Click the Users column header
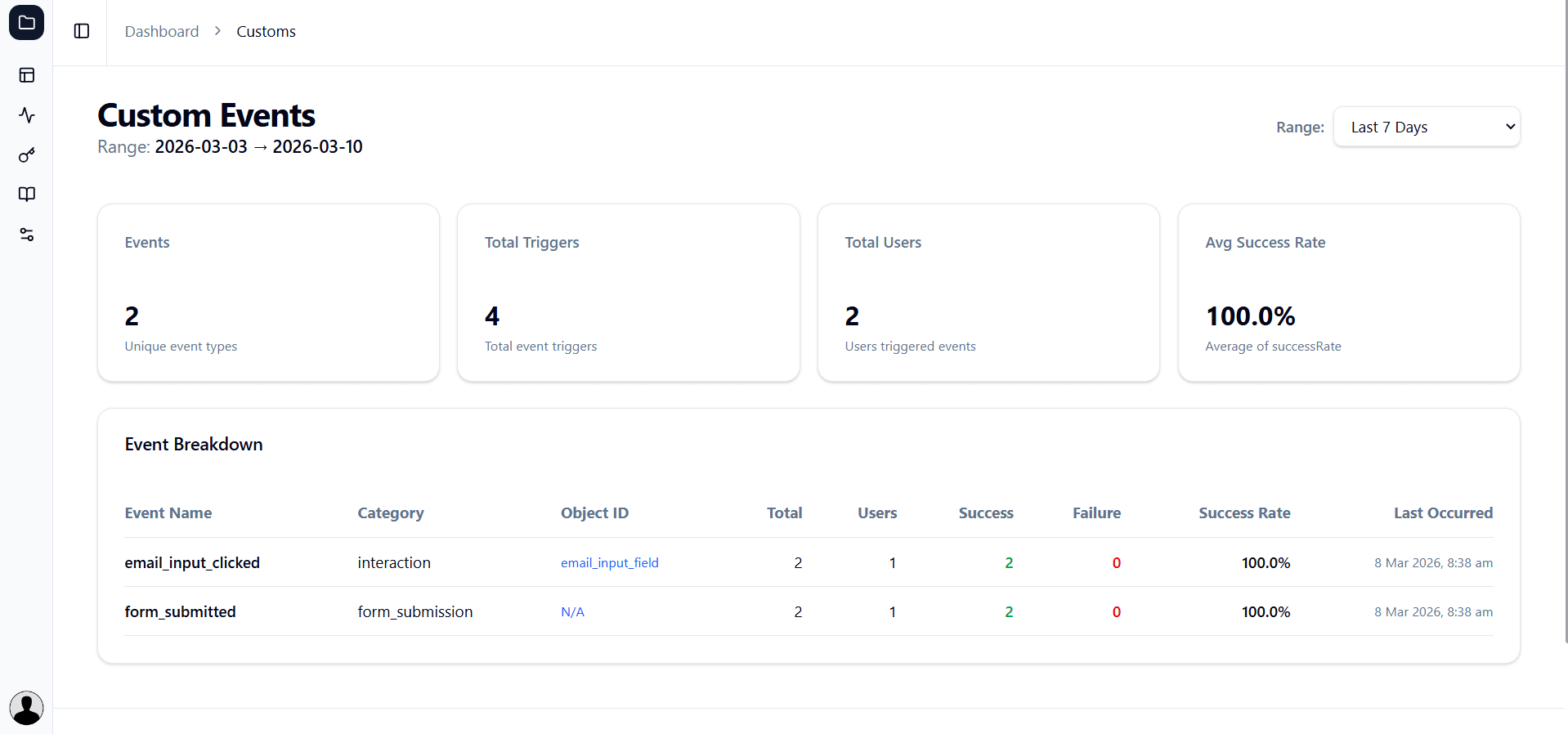1568x734 pixels. pos(877,512)
